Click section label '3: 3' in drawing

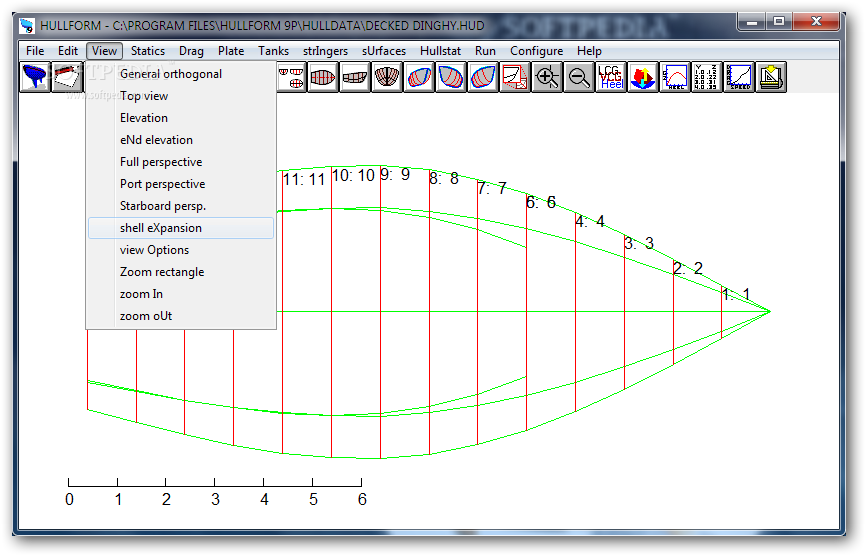[639, 243]
